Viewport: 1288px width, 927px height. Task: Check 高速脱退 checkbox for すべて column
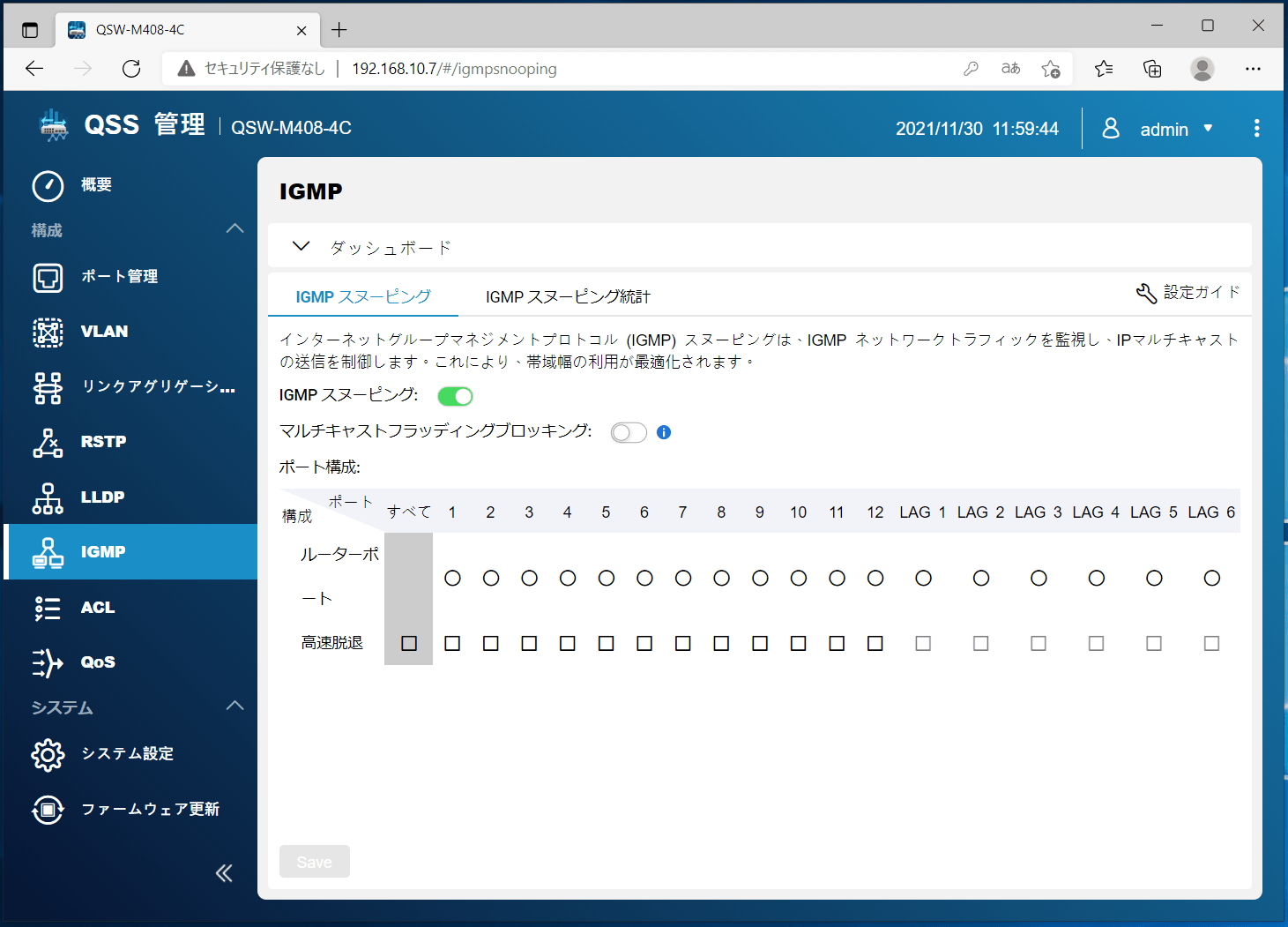click(x=409, y=644)
